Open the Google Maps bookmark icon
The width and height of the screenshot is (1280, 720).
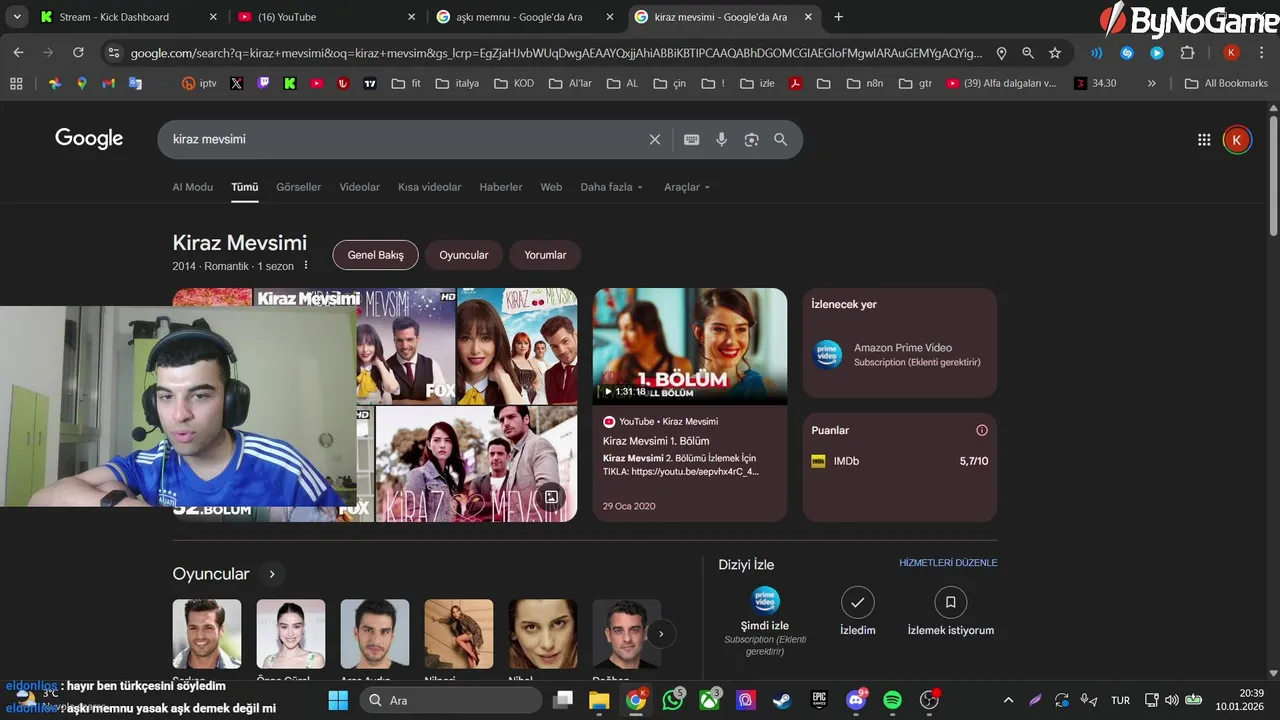tap(82, 83)
